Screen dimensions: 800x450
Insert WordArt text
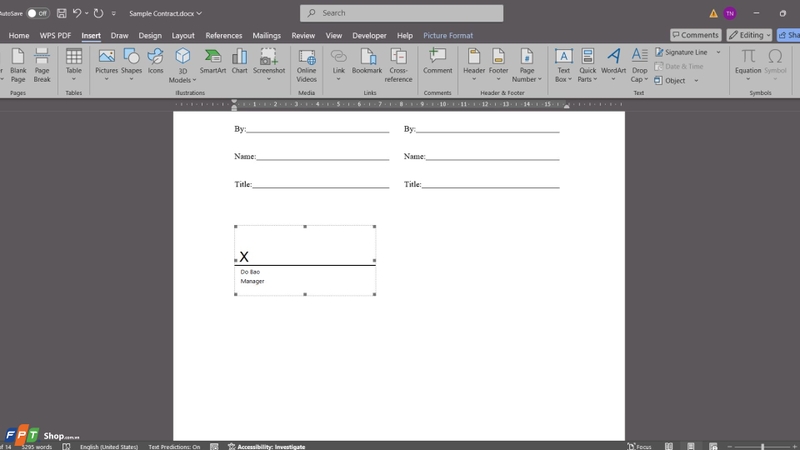coord(613,64)
